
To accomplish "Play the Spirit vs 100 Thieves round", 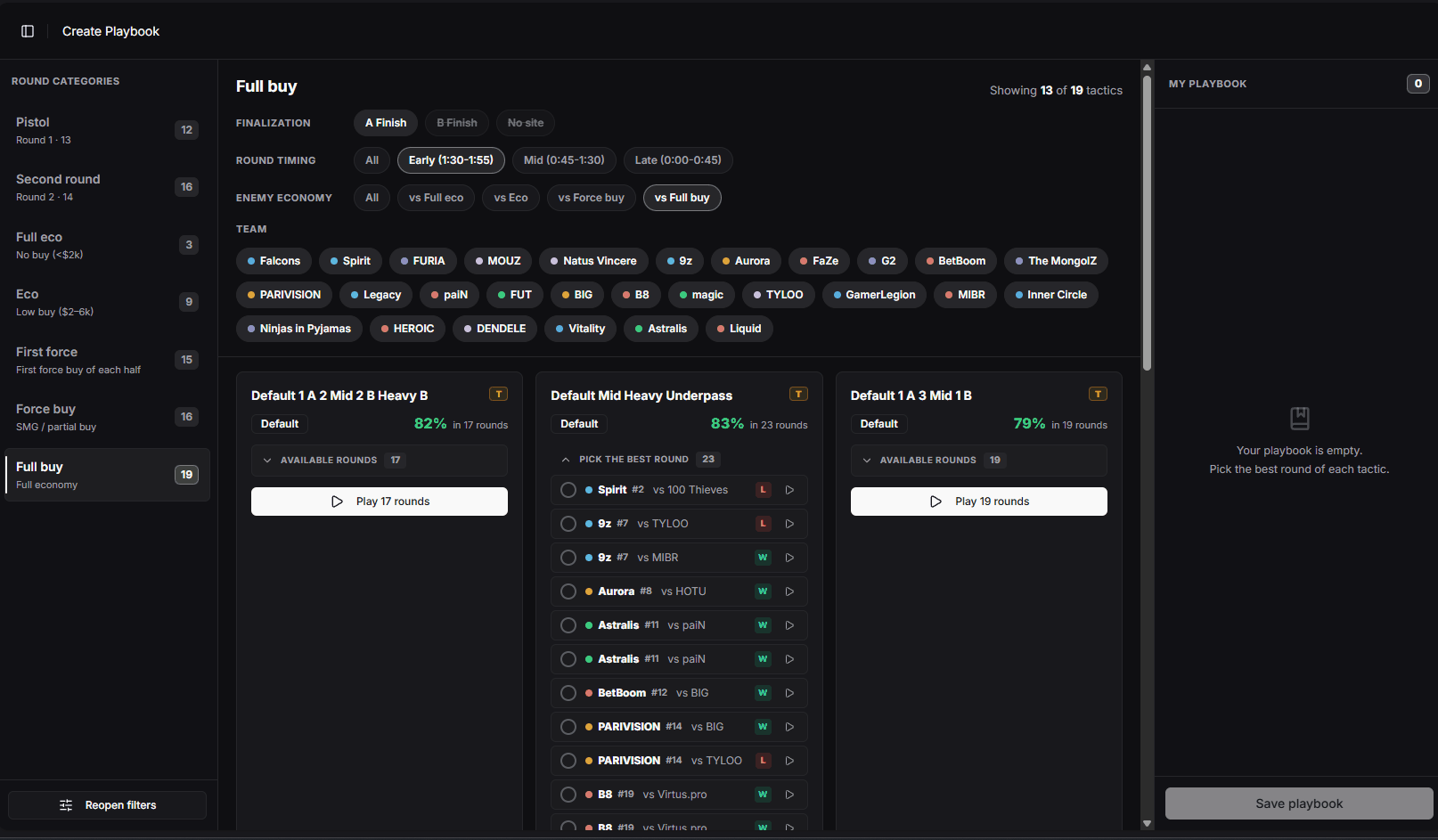I will [x=789, y=490].
